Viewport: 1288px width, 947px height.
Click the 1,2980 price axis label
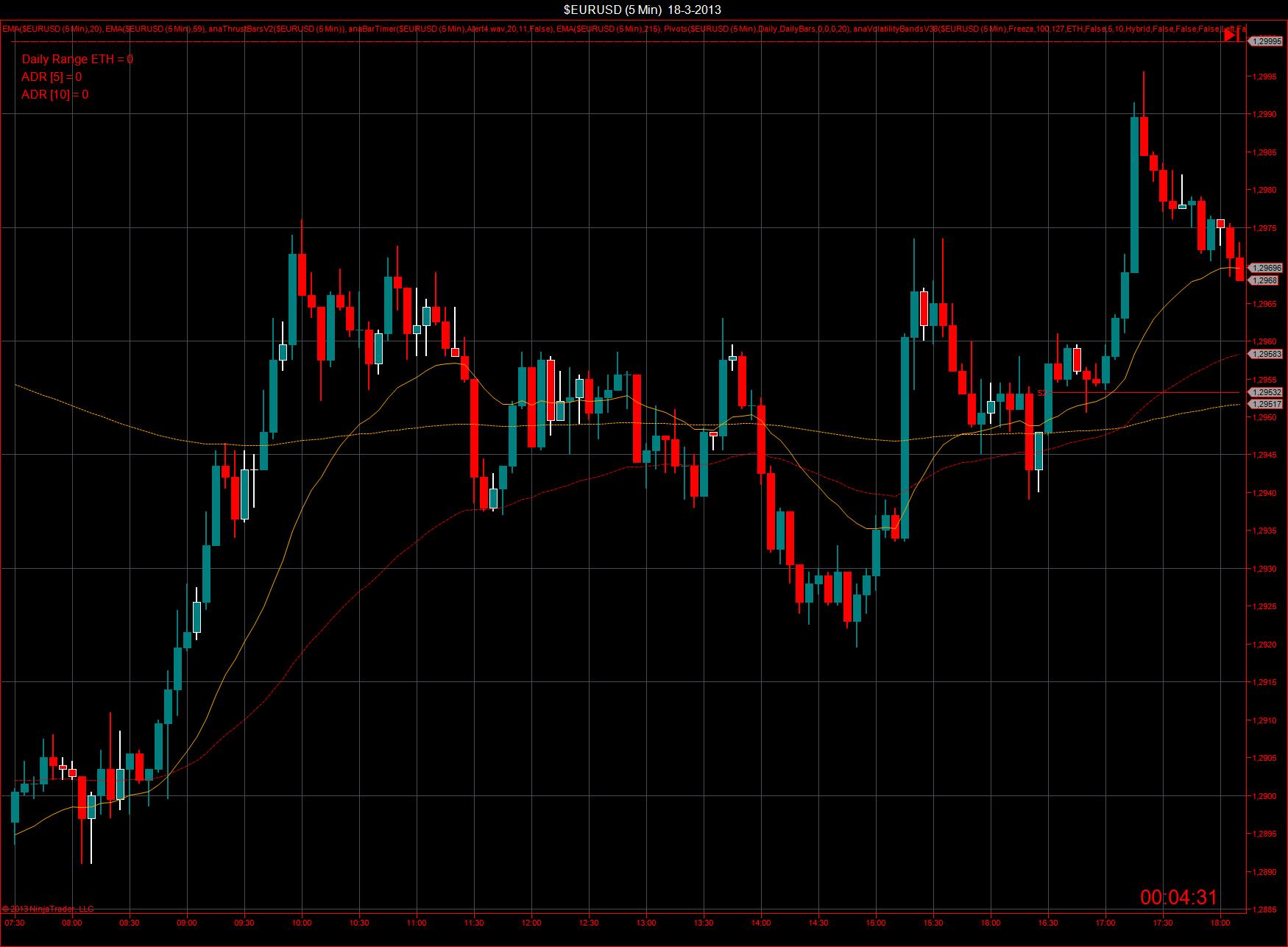click(1265, 190)
